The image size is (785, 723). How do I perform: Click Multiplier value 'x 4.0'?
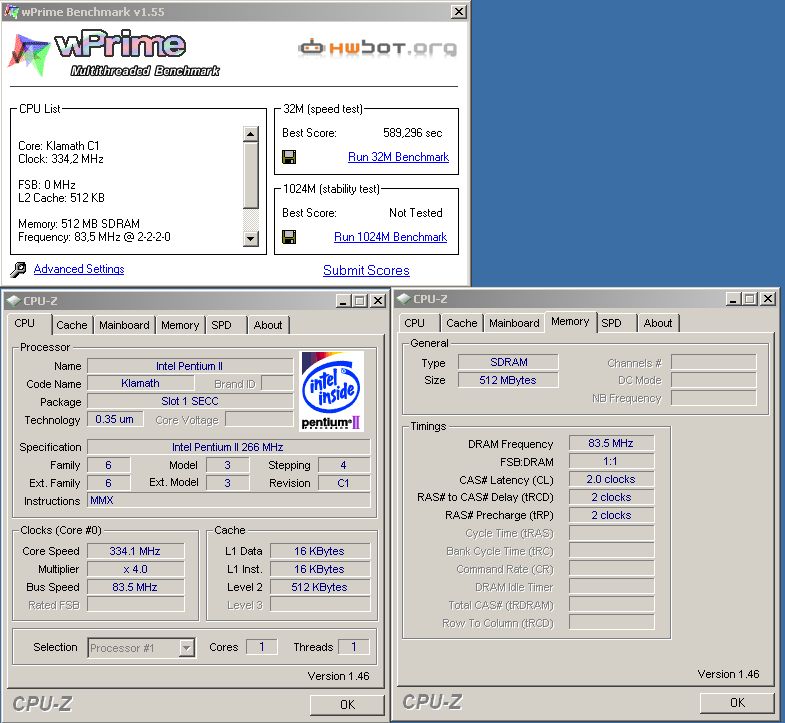[135, 569]
